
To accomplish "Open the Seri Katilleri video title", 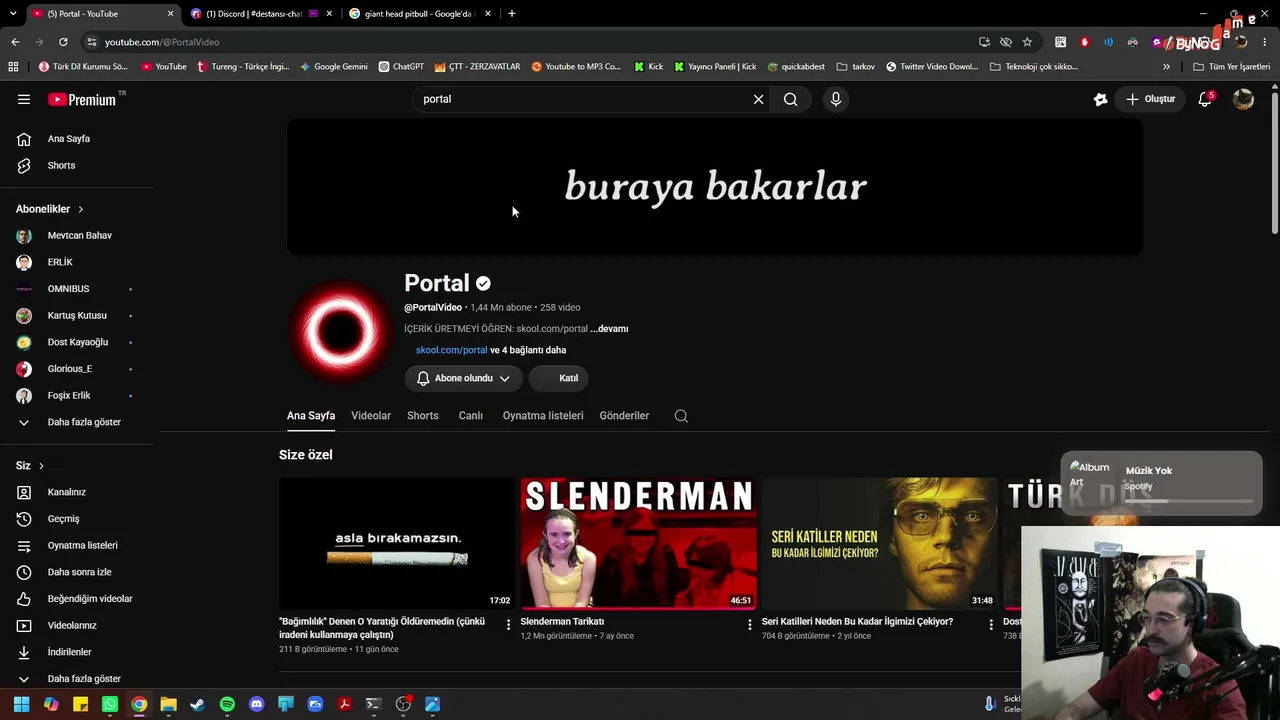I will [x=857, y=622].
